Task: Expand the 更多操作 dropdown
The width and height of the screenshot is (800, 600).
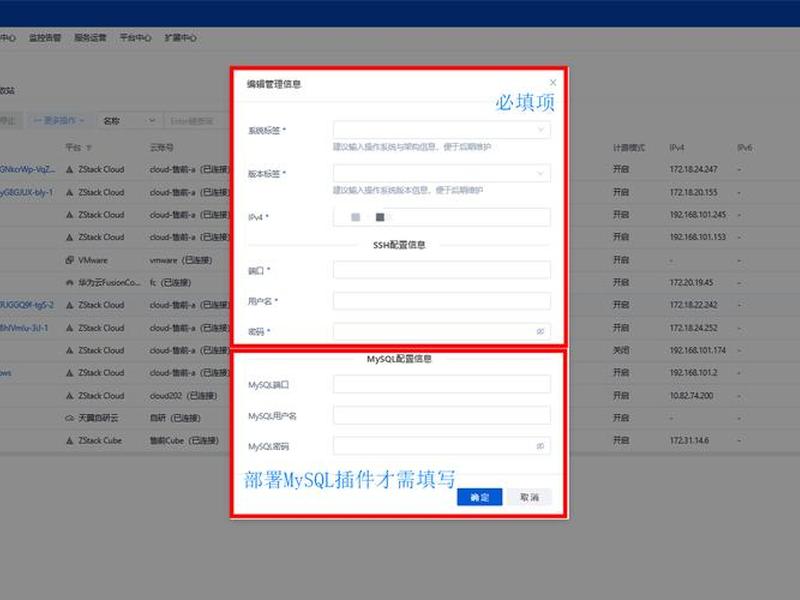Action: coord(59,120)
